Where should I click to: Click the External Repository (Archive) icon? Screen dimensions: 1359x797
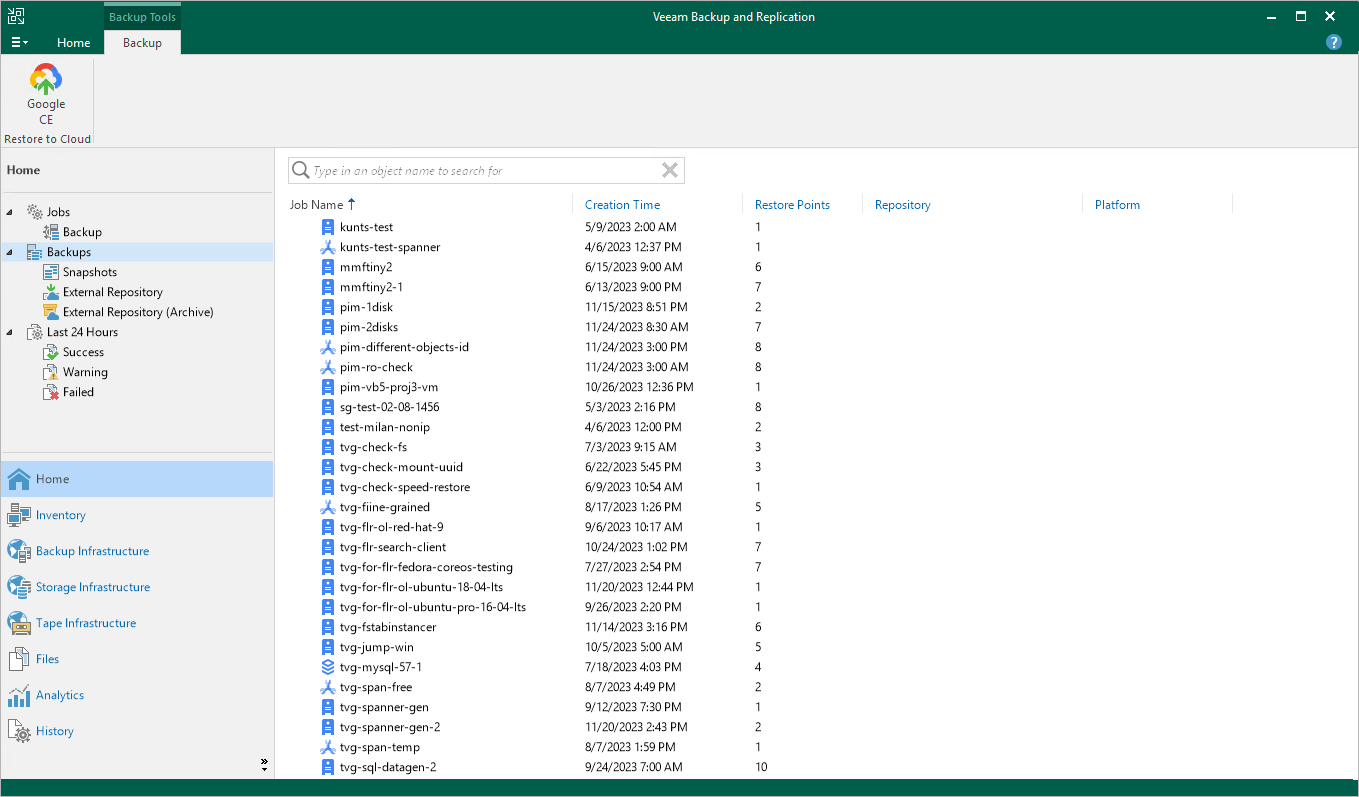click(x=52, y=312)
